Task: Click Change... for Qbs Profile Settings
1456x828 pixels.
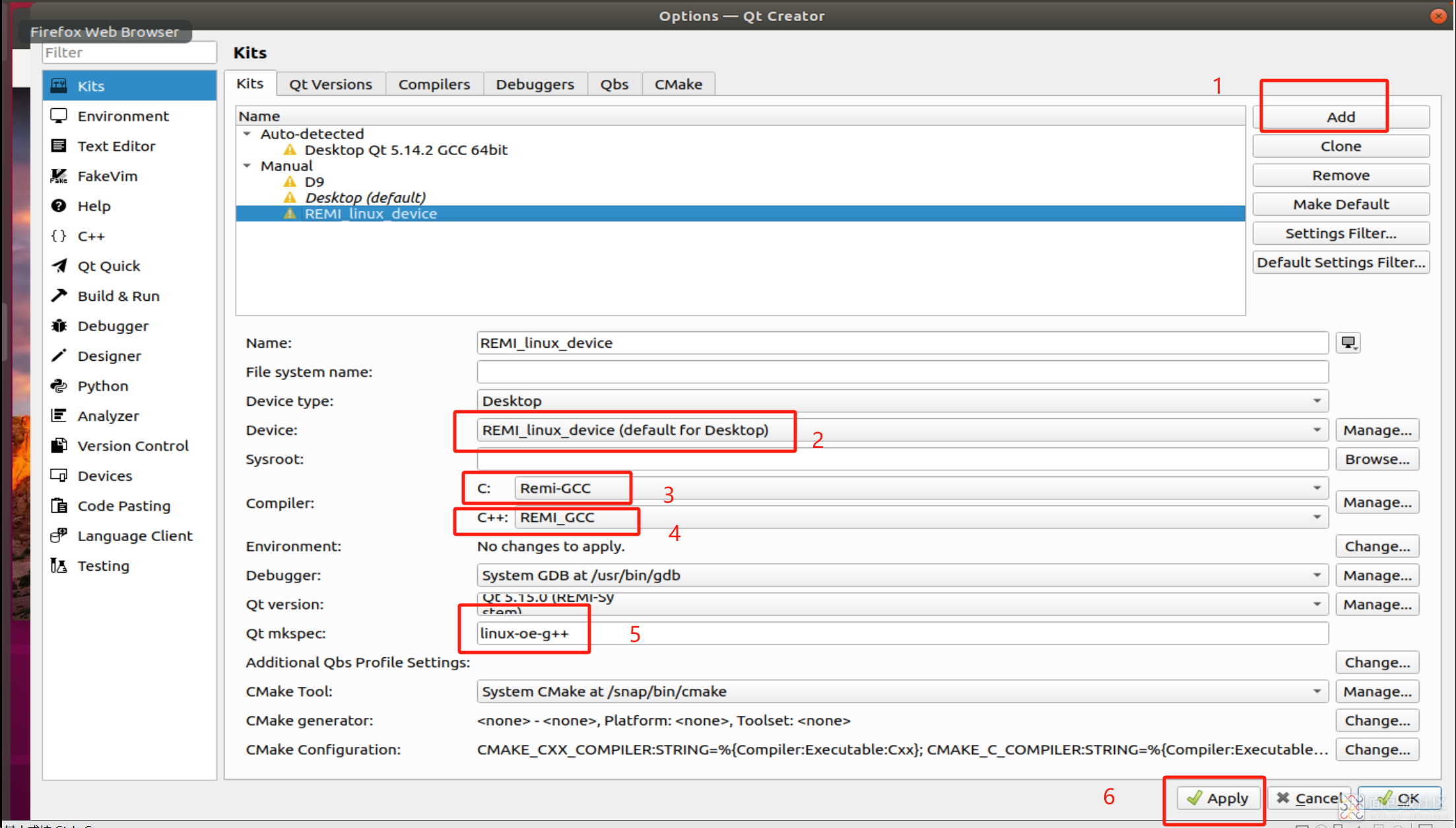Action: pos(1377,662)
